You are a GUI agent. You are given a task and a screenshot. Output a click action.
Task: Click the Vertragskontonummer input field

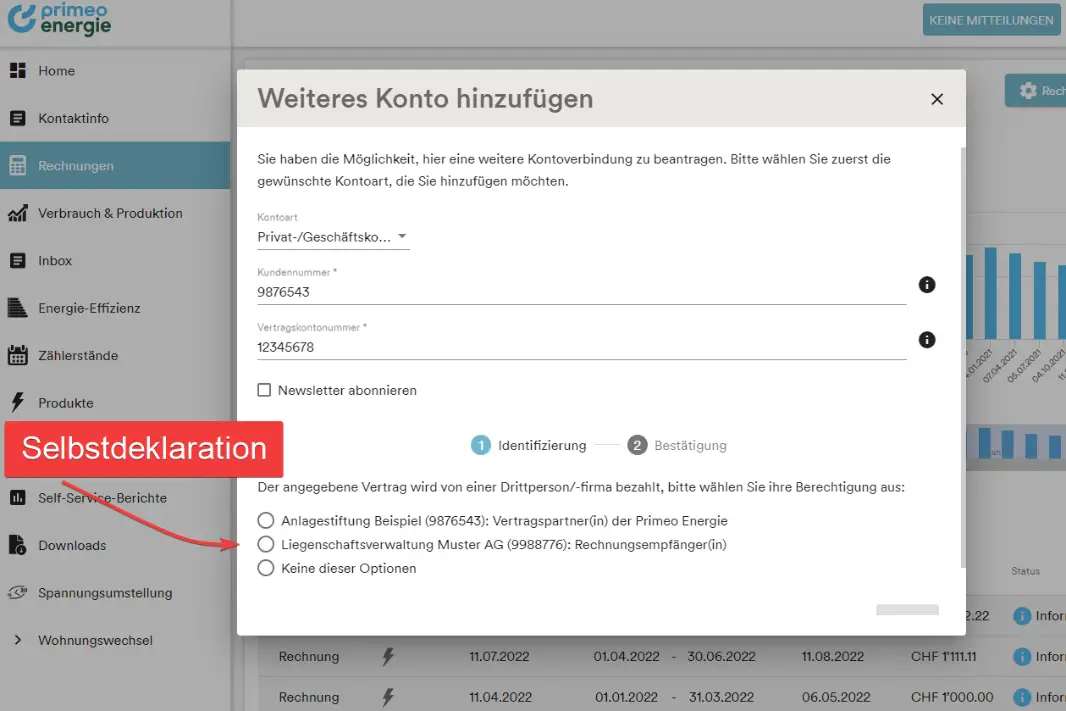click(x=580, y=347)
